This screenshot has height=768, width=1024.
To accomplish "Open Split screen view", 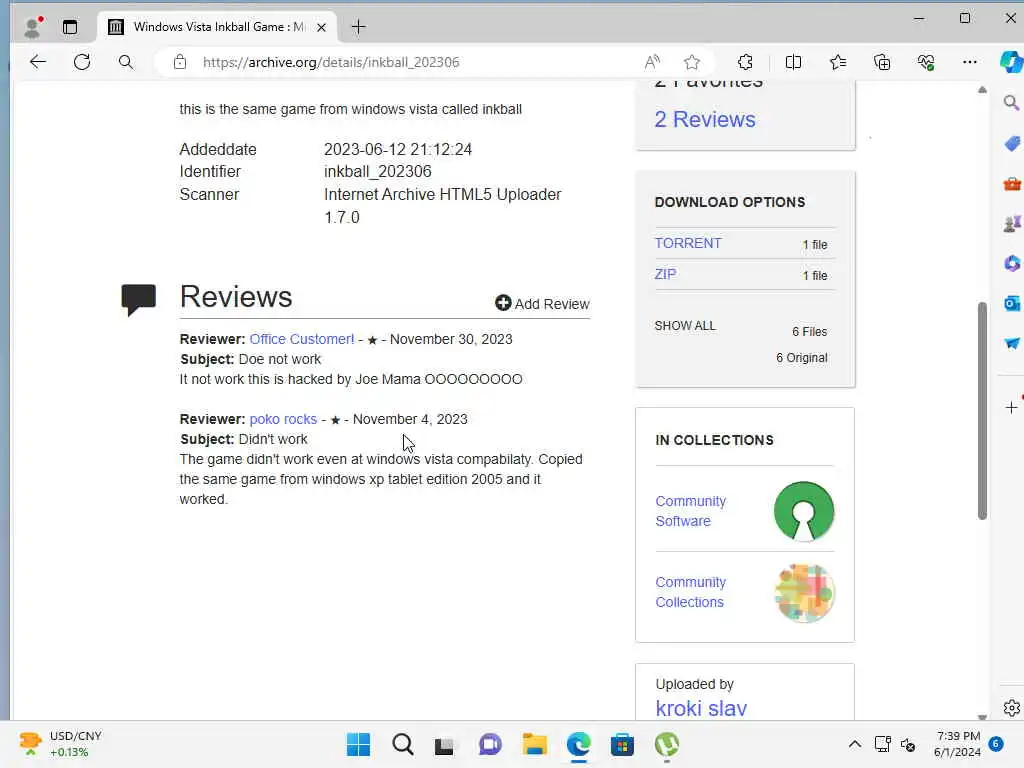I will click(793, 62).
